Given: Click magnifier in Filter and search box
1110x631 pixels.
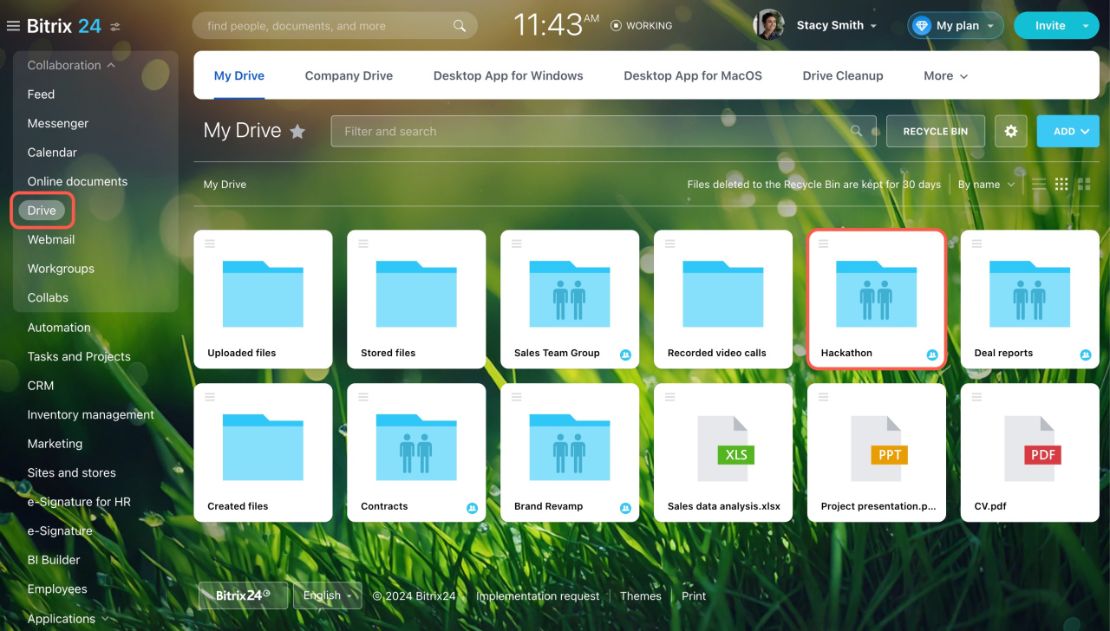Looking at the screenshot, I should pyautogui.click(x=857, y=131).
